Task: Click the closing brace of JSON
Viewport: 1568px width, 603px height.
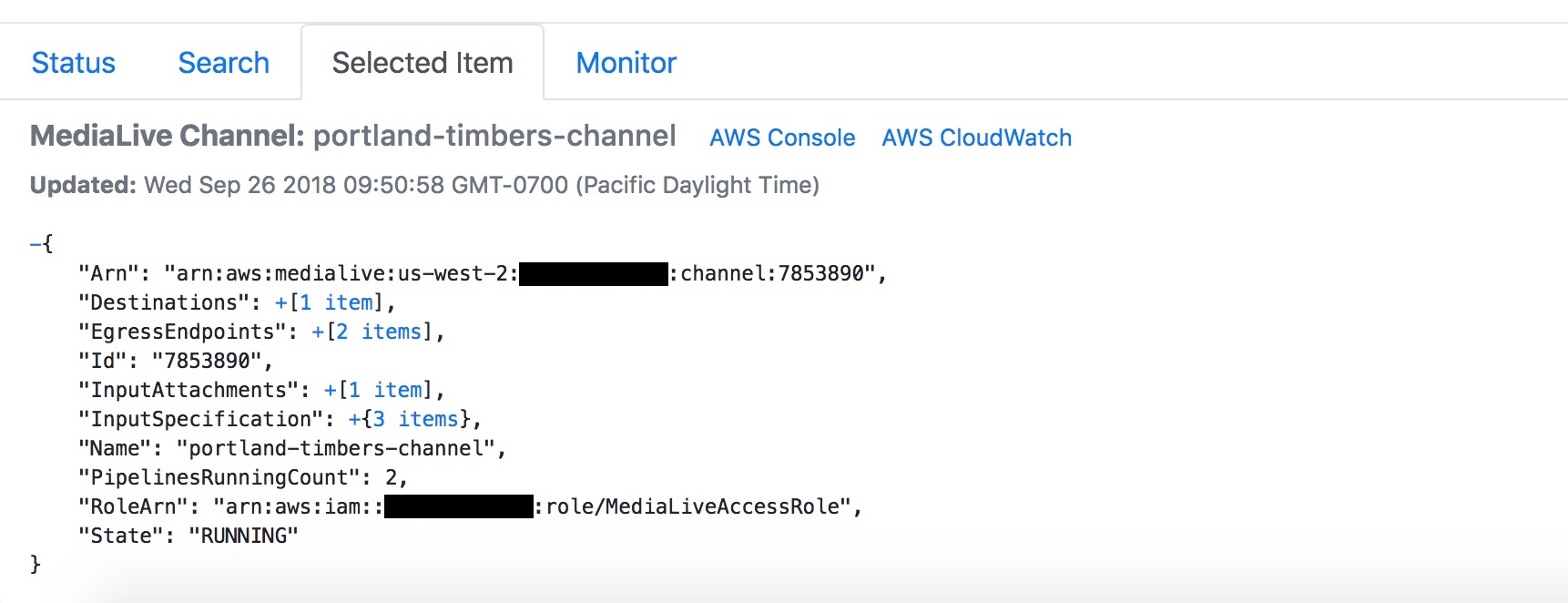Action: point(36,565)
